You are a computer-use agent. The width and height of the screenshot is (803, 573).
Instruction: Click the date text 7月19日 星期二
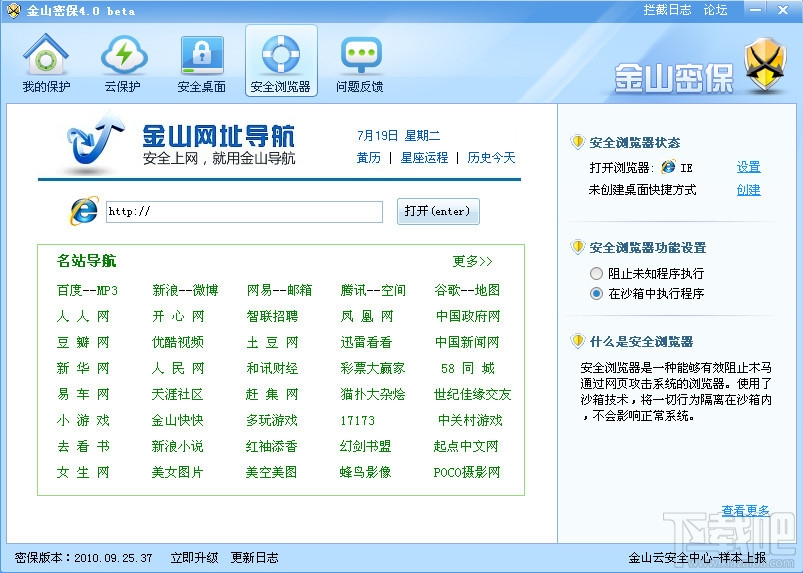[398, 136]
